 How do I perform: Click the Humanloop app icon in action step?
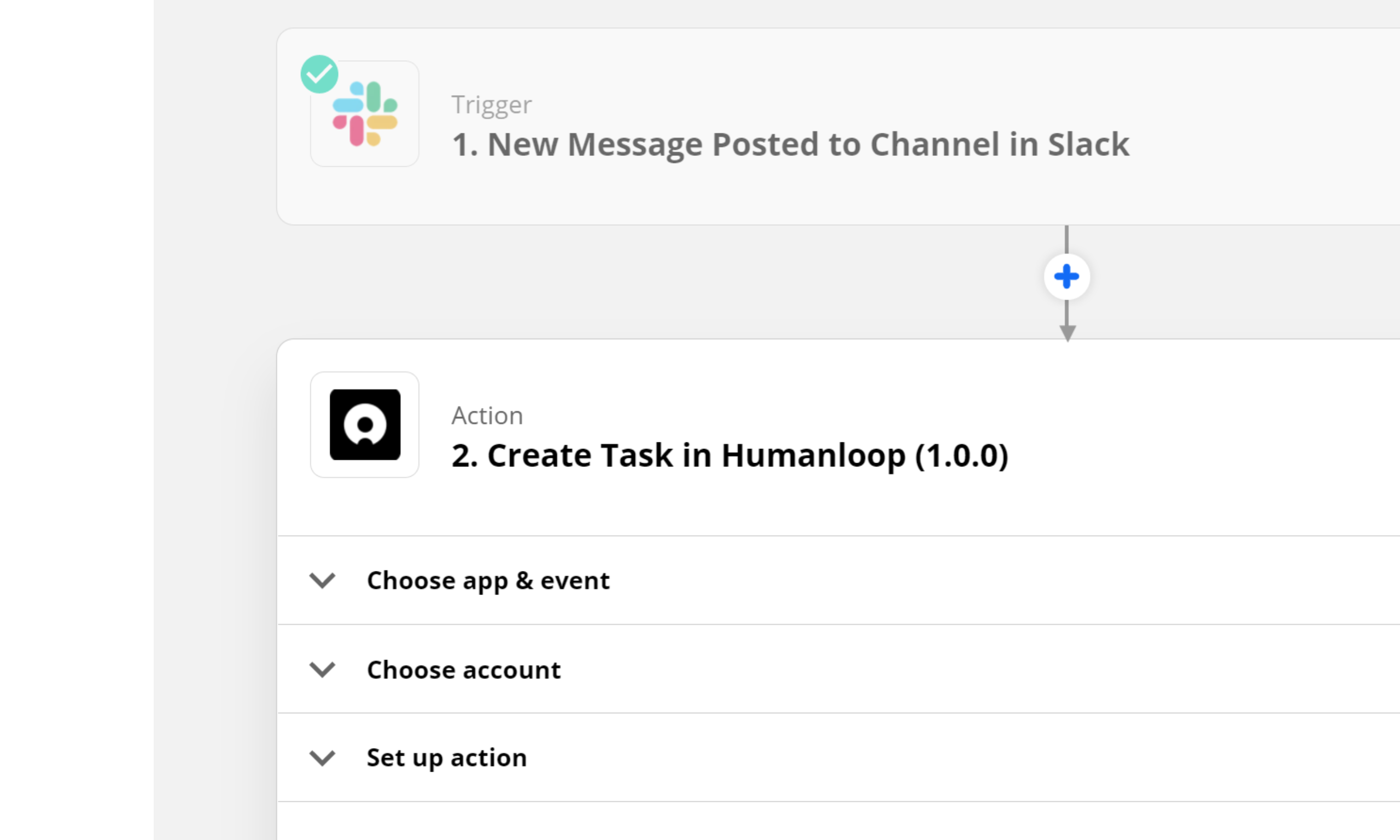coord(364,424)
